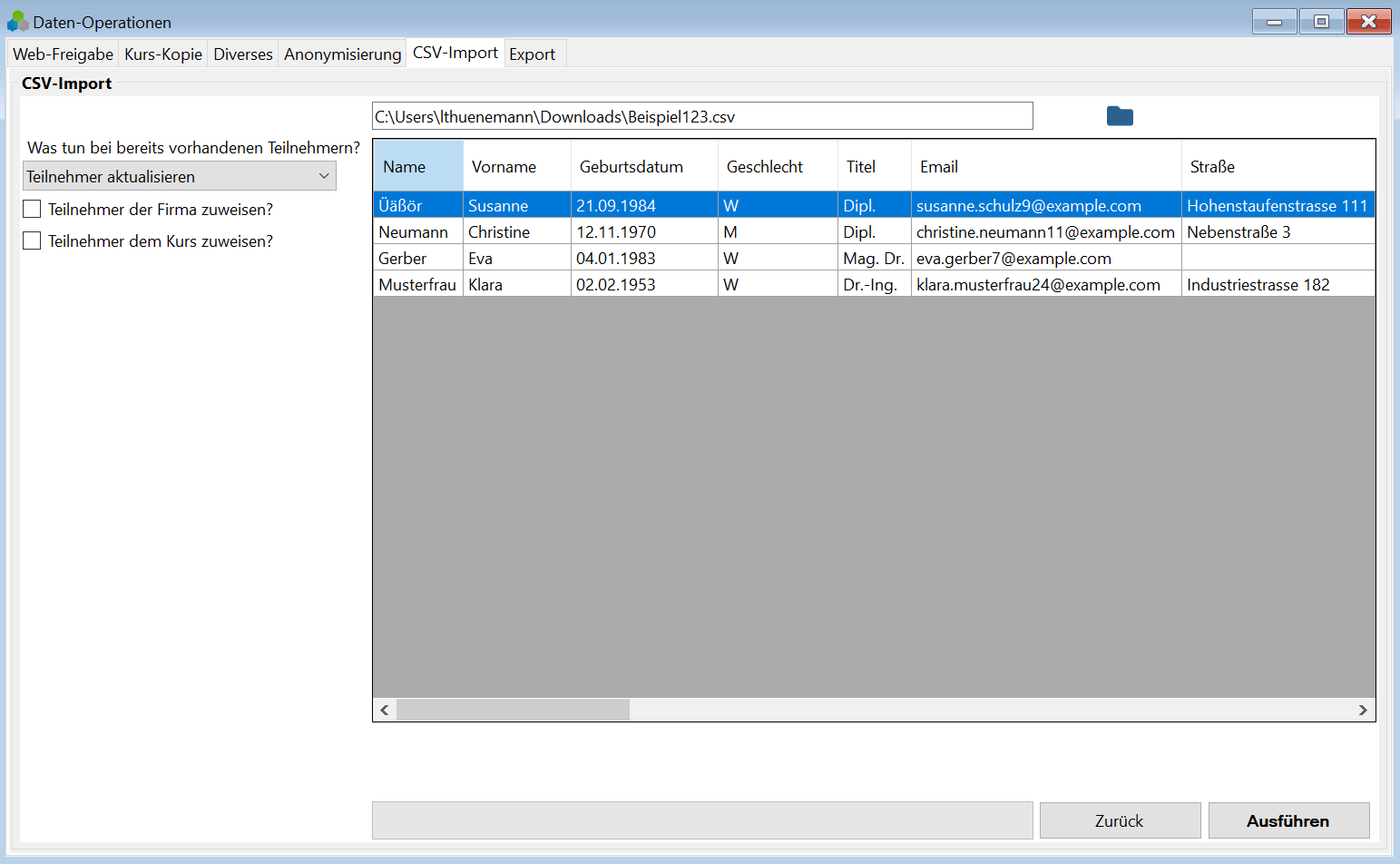Screen dimensions: 1400x864
Task: Open the Anonymisierung tab
Action: [x=342, y=54]
